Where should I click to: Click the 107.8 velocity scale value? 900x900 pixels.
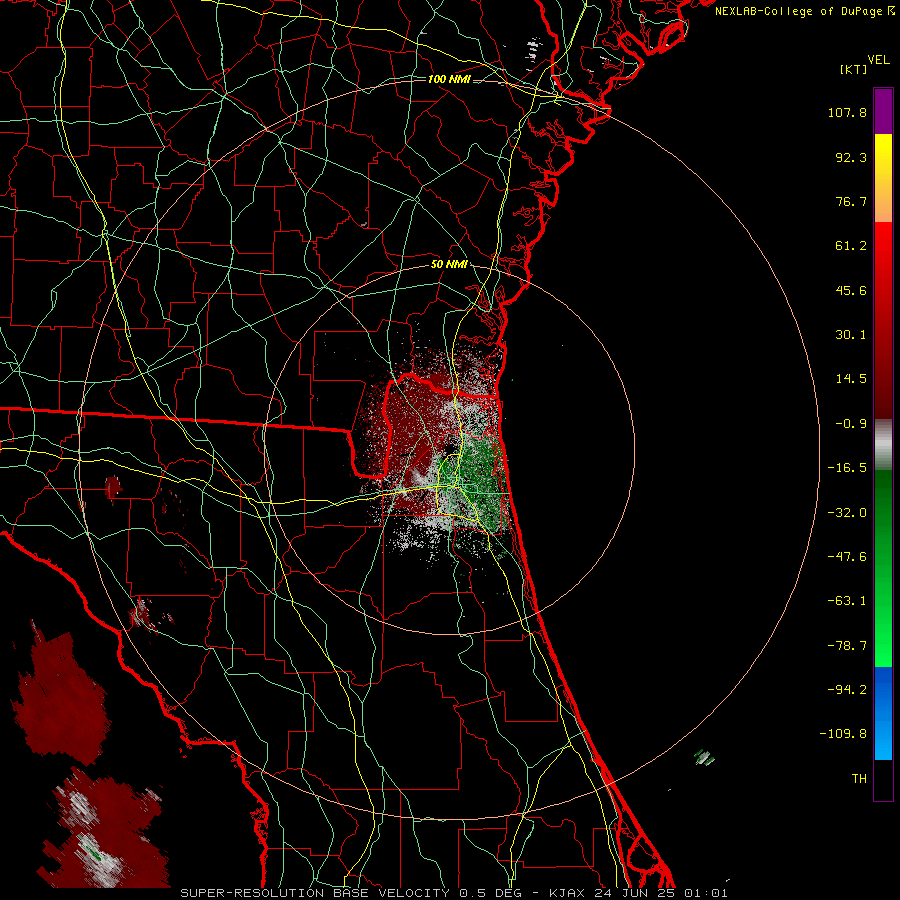[847, 112]
